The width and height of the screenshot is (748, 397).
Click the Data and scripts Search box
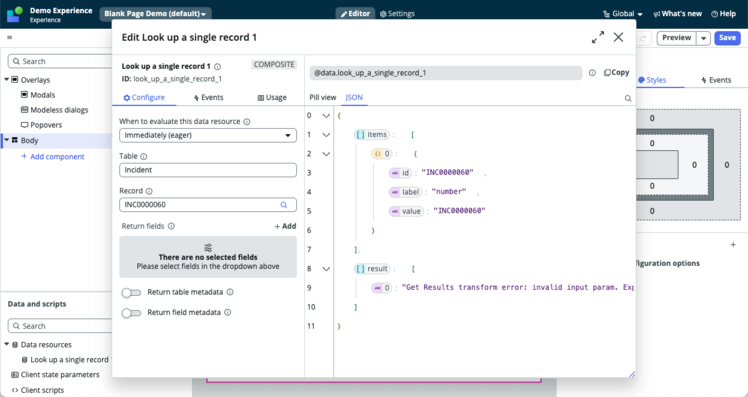point(60,326)
